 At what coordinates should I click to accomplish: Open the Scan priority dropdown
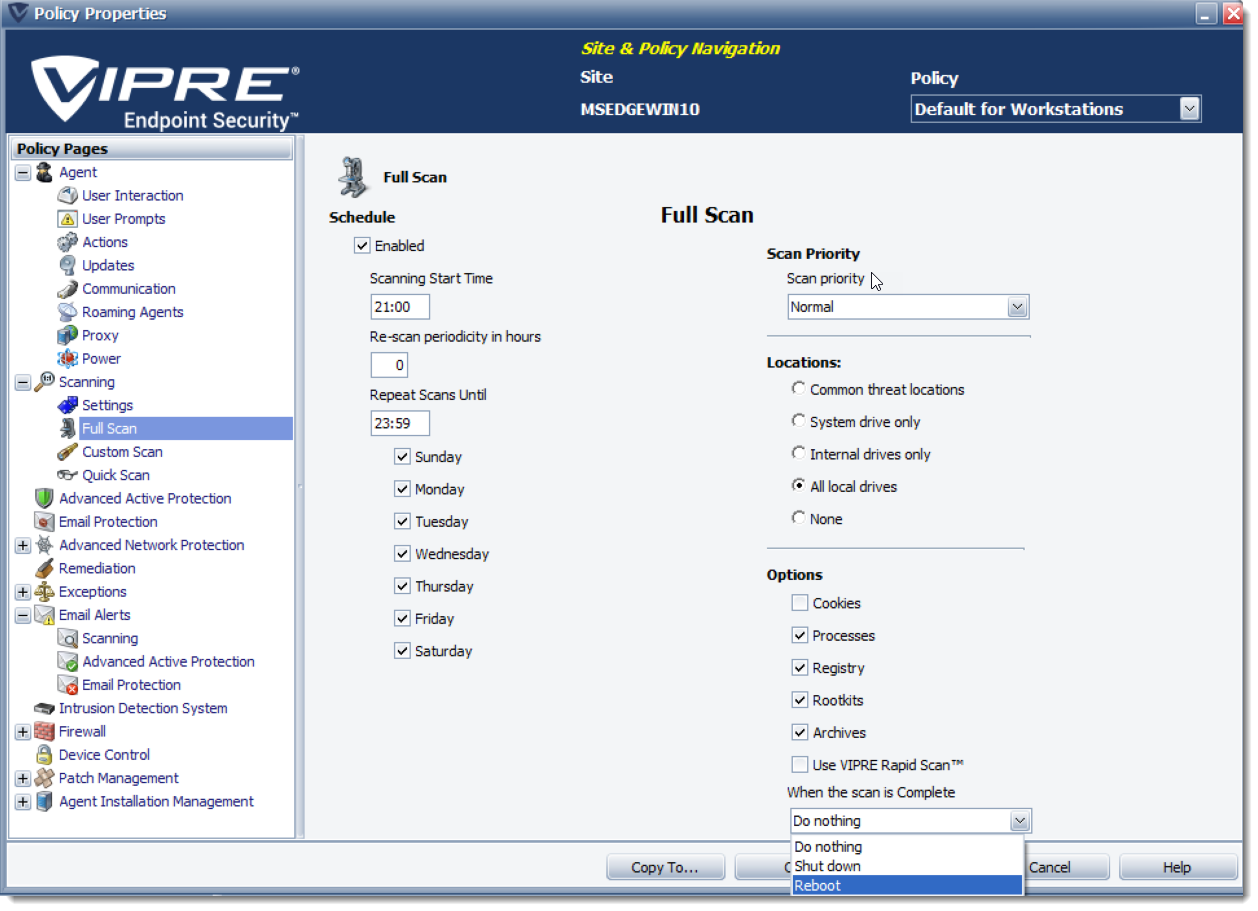coord(1017,306)
